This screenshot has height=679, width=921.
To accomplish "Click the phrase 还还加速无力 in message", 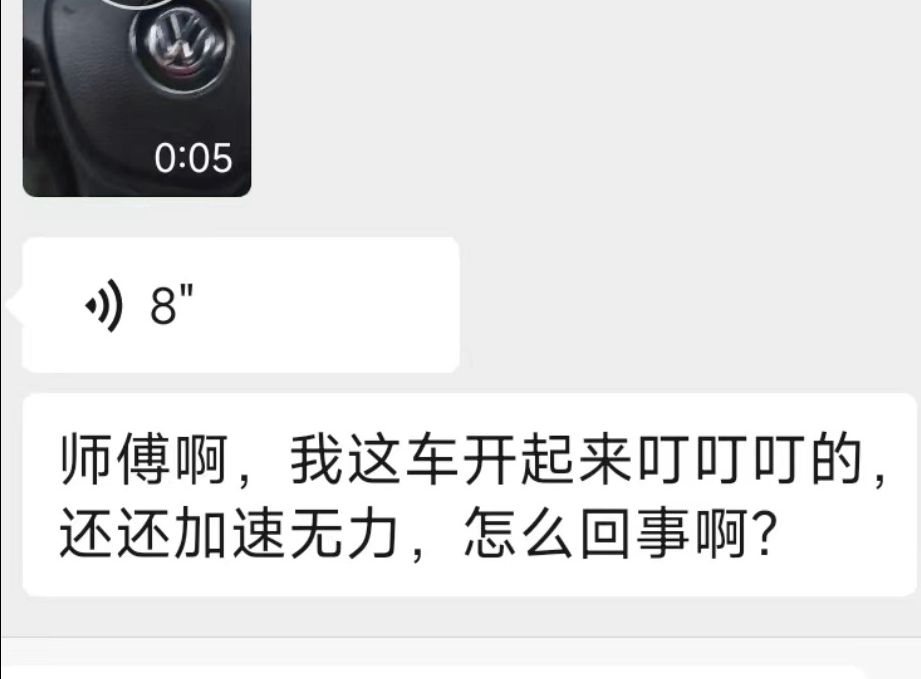I will click(229, 533).
